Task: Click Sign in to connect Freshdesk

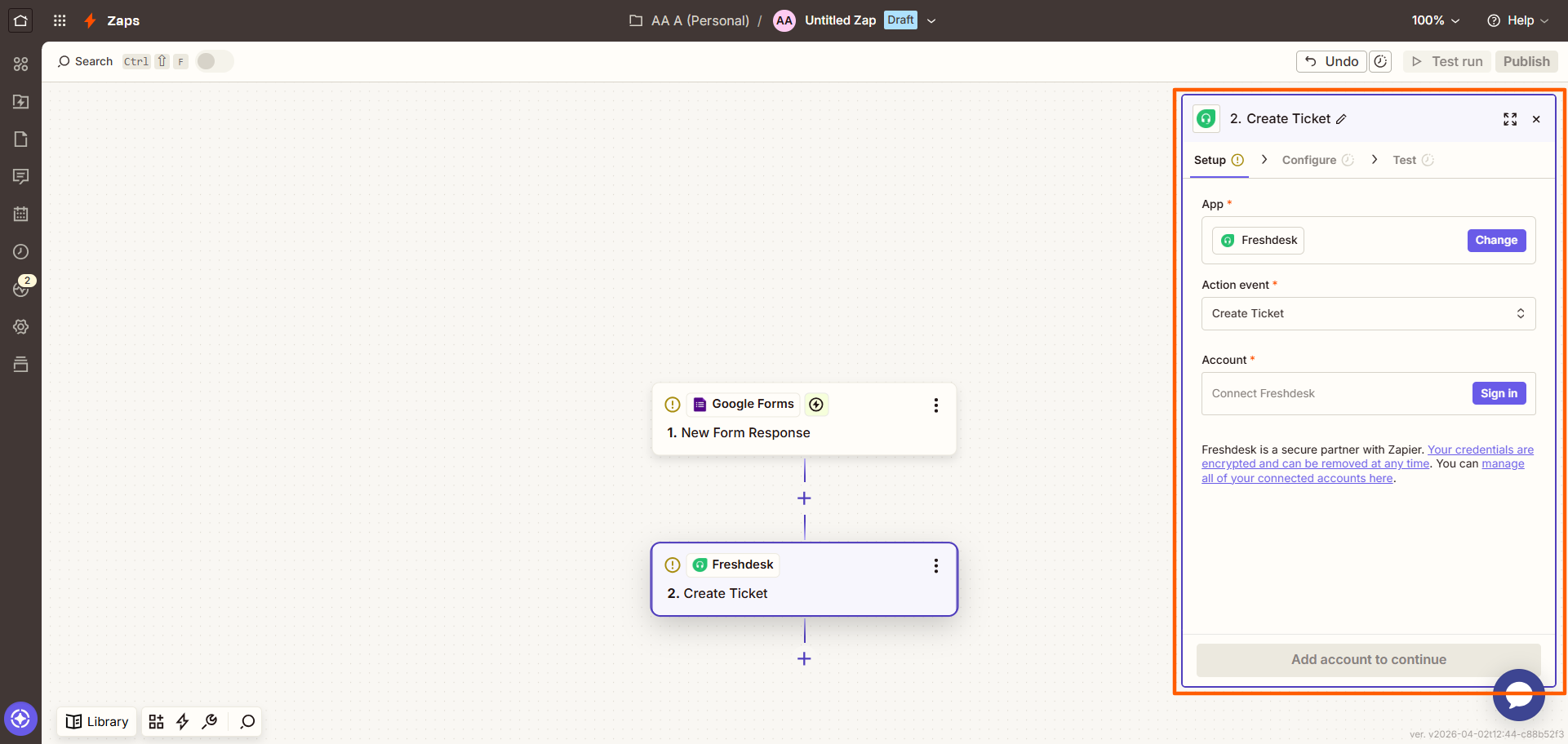Action: pyautogui.click(x=1499, y=393)
